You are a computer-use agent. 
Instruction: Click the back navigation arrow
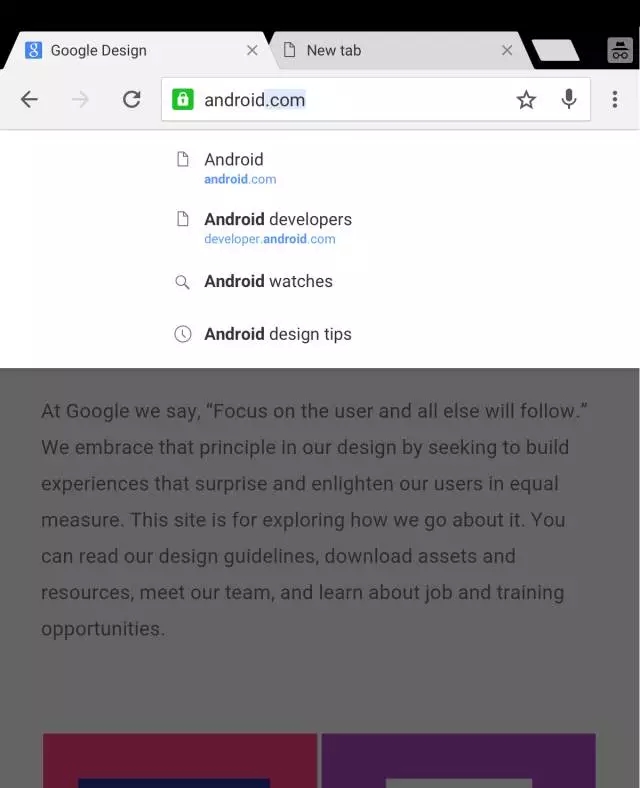[x=29, y=99]
